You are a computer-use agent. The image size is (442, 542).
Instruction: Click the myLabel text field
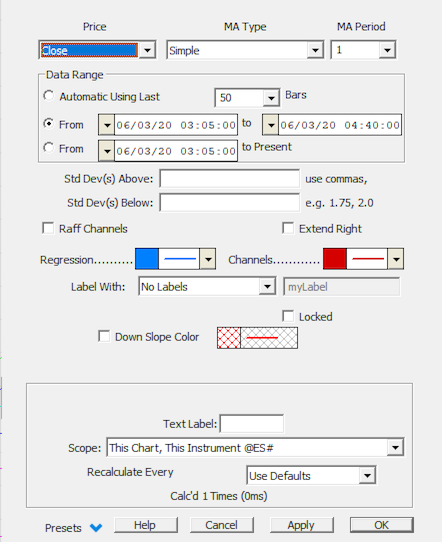point(342,287)
